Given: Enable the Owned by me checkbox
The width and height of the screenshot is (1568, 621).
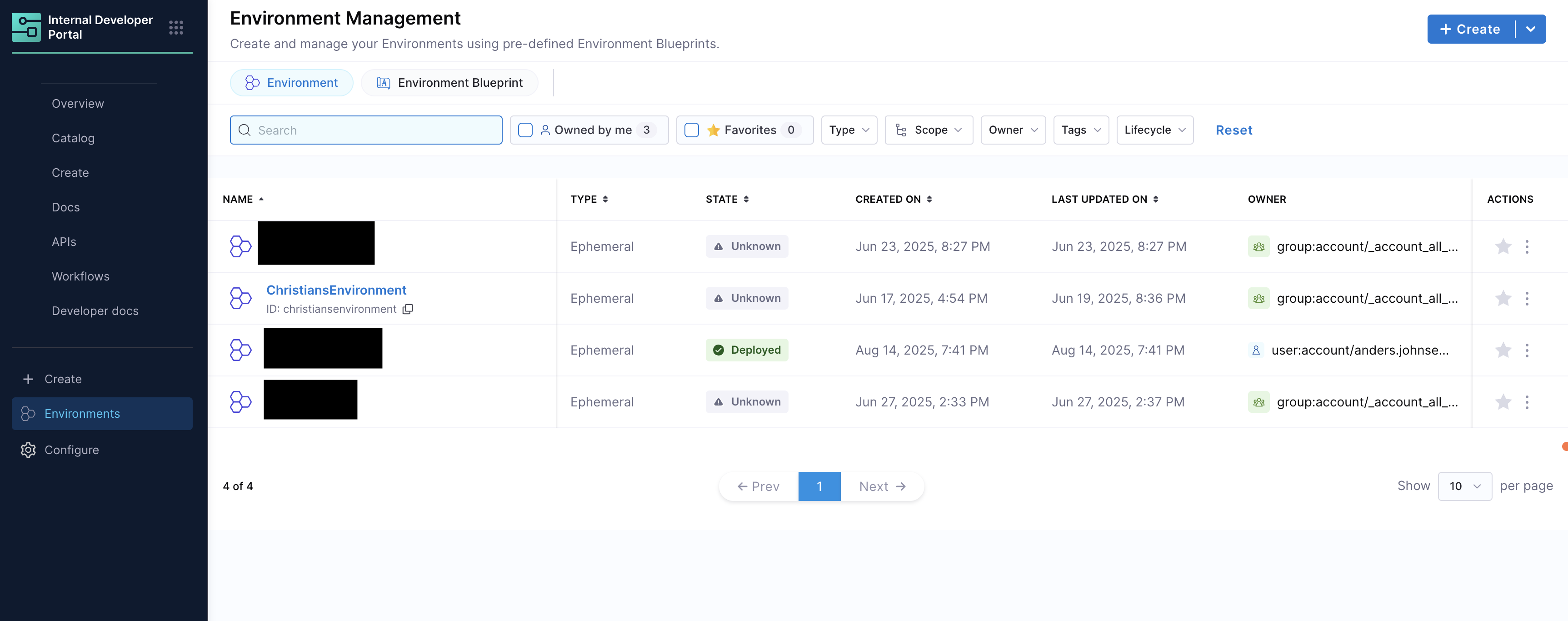Looking at the screenshot, I should (x=525, y=130).
